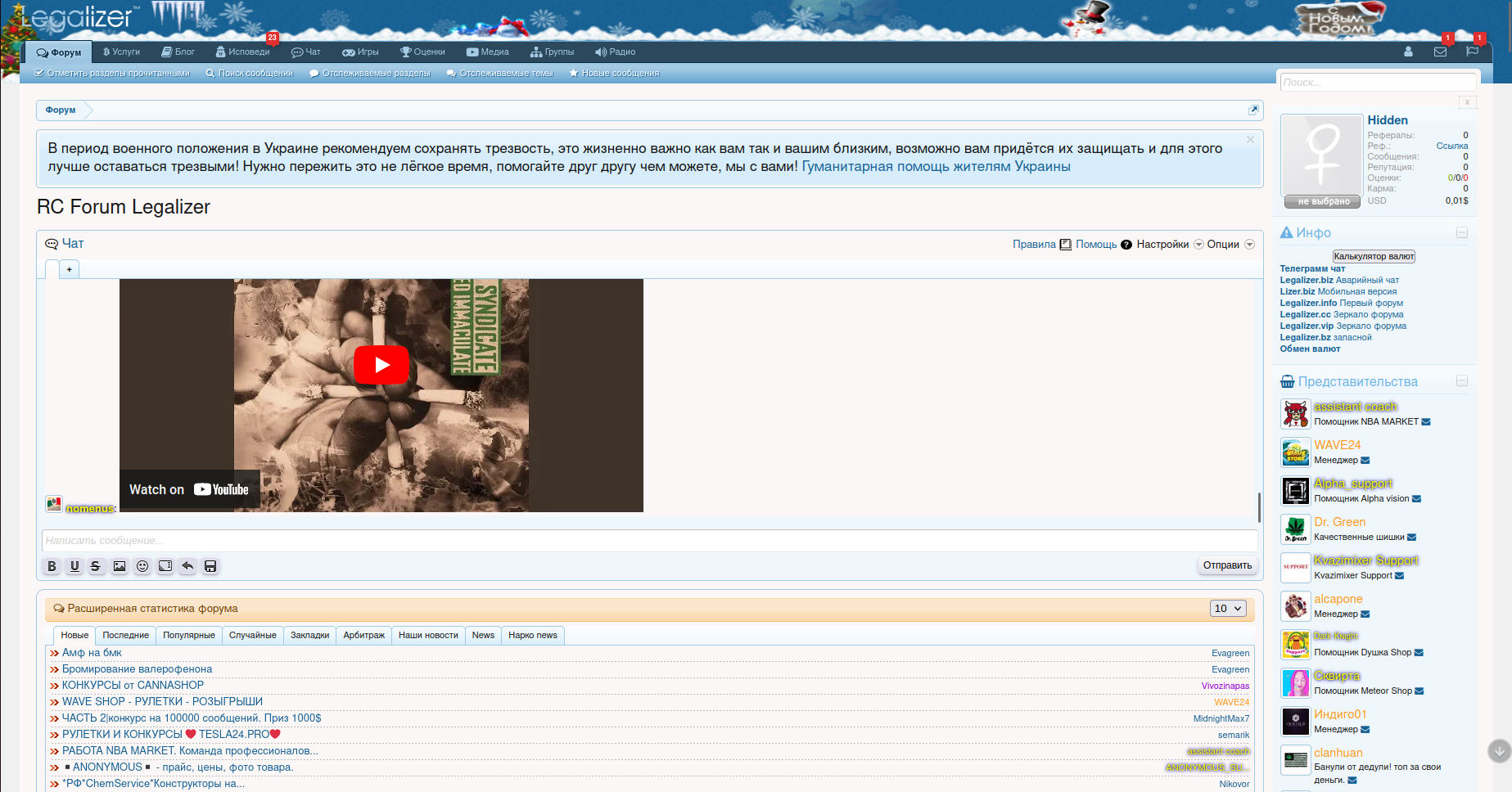1512x792 pixels.
Task: Open Новые сообщения link
Action: (615, 73)
